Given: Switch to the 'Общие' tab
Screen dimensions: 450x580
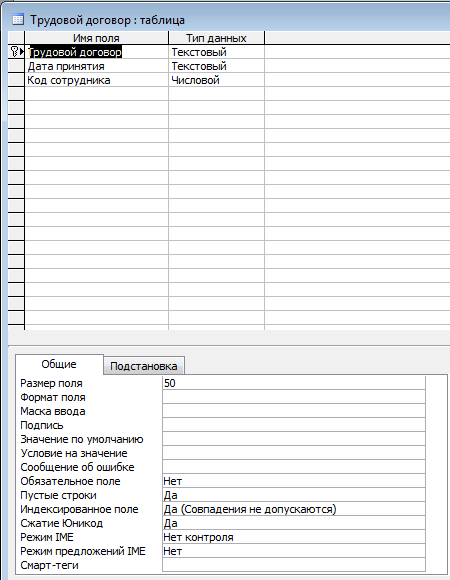Looking at the screenshot, I should point(59,364).
